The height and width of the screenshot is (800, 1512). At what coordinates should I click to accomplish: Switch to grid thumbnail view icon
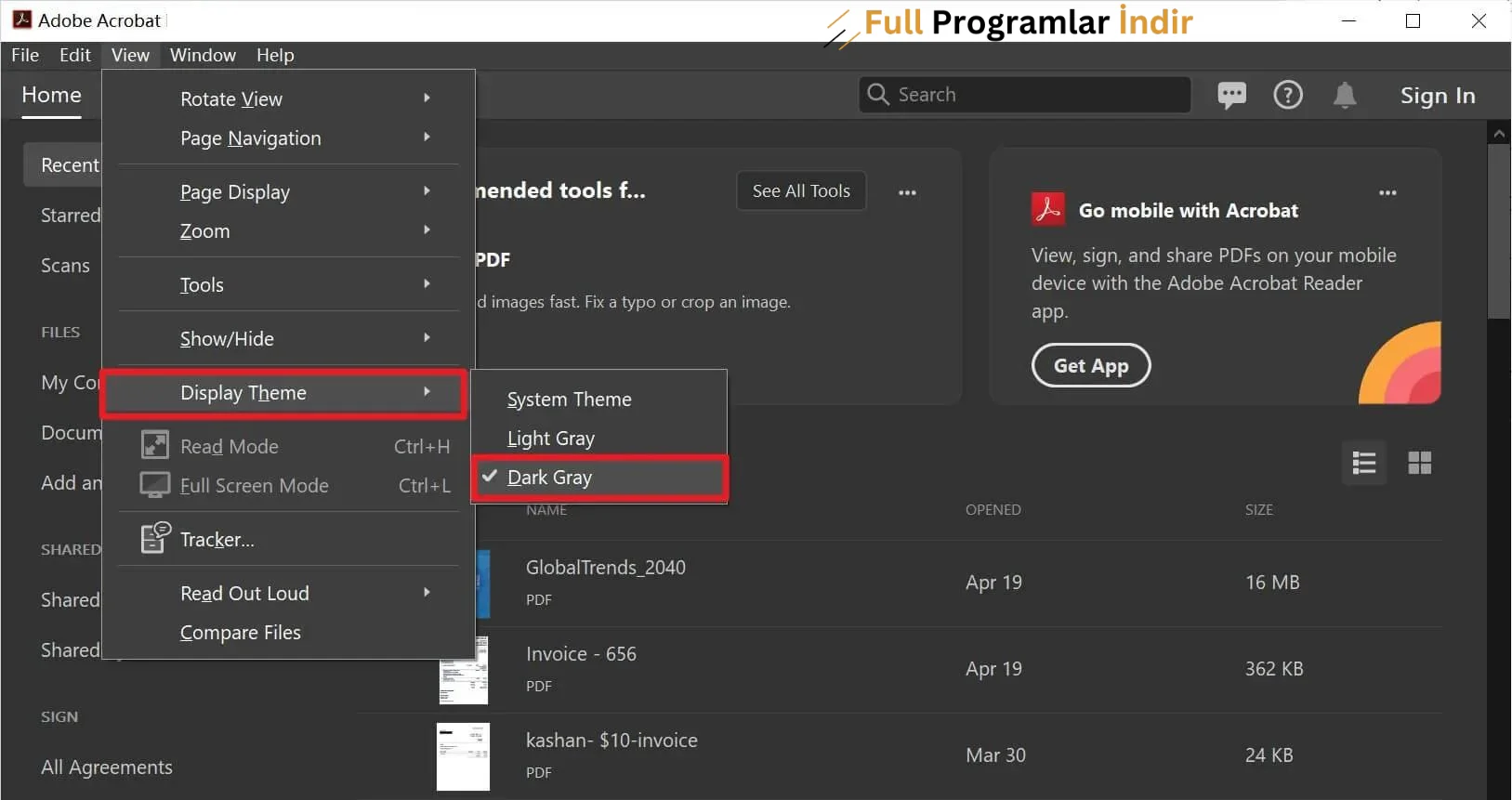(x=1420, y=463)
